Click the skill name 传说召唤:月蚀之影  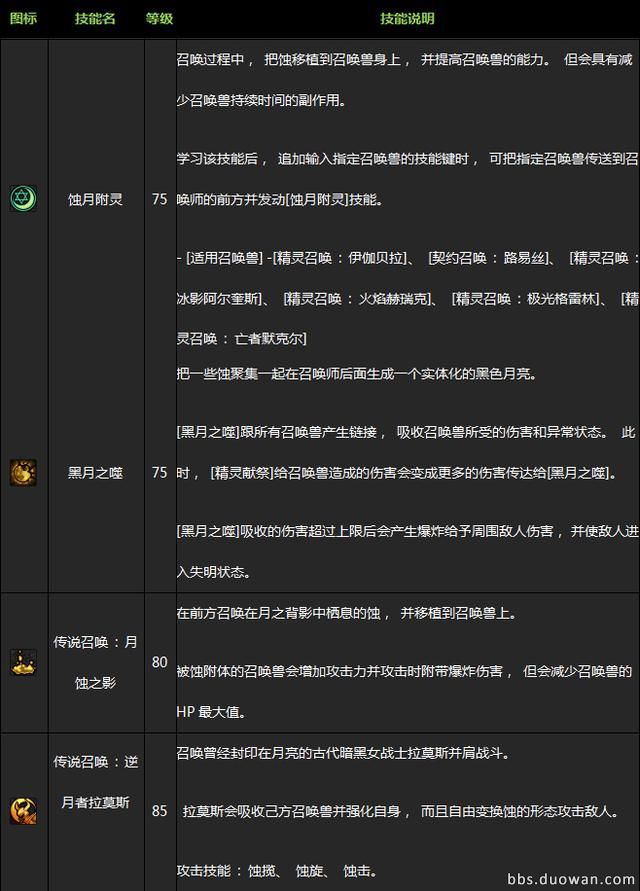point(95,663)
